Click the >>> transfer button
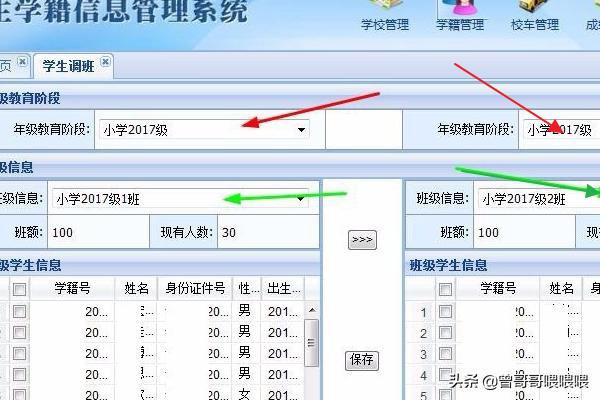 pyautogui.click(x=361, y=240)
